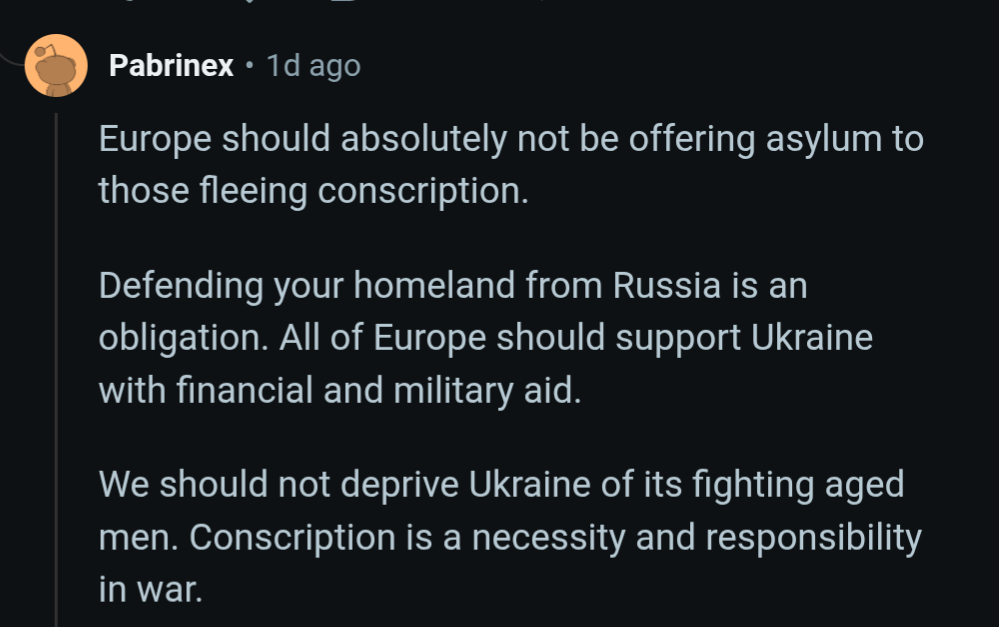Click the word 'Conscription' in third paragraph
The height and width of the screenshot is (627, 999).
[292, 538]
